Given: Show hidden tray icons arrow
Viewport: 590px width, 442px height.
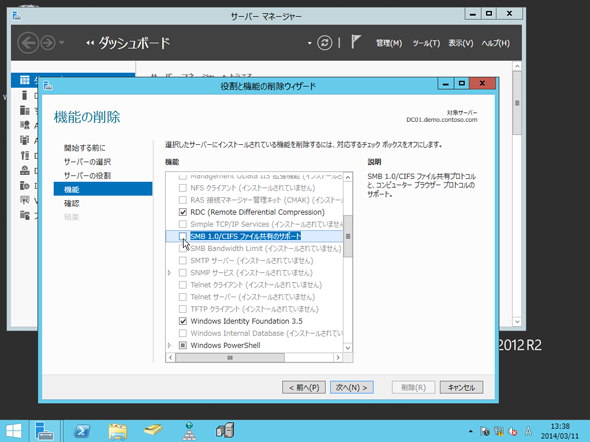Looking at the screenshot, I should click(470, 431).
